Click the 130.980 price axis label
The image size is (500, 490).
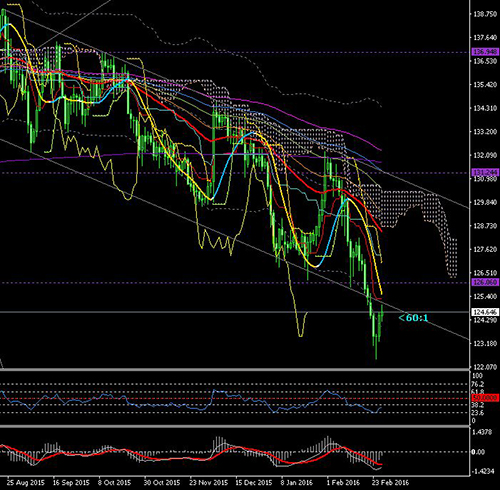485,179
